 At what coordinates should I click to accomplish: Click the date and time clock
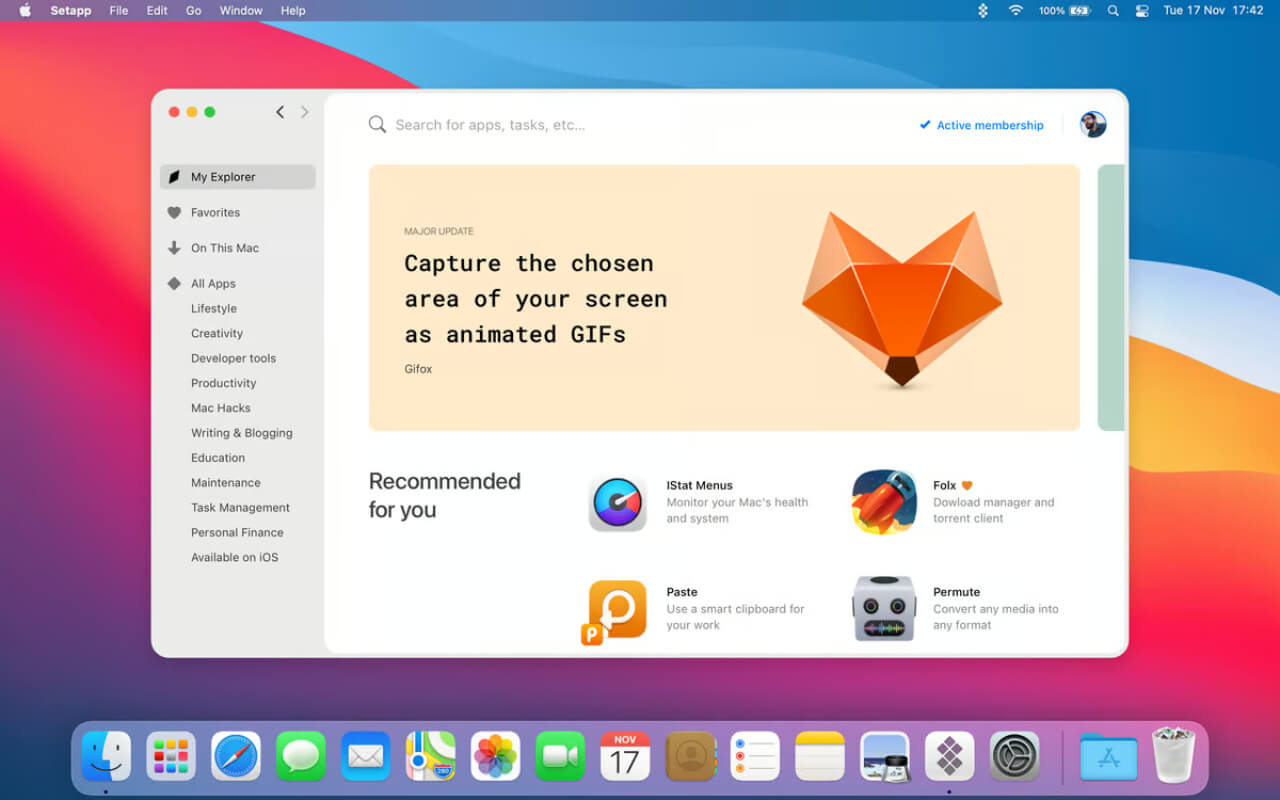pyautogui.click(x=1213, y=10)
